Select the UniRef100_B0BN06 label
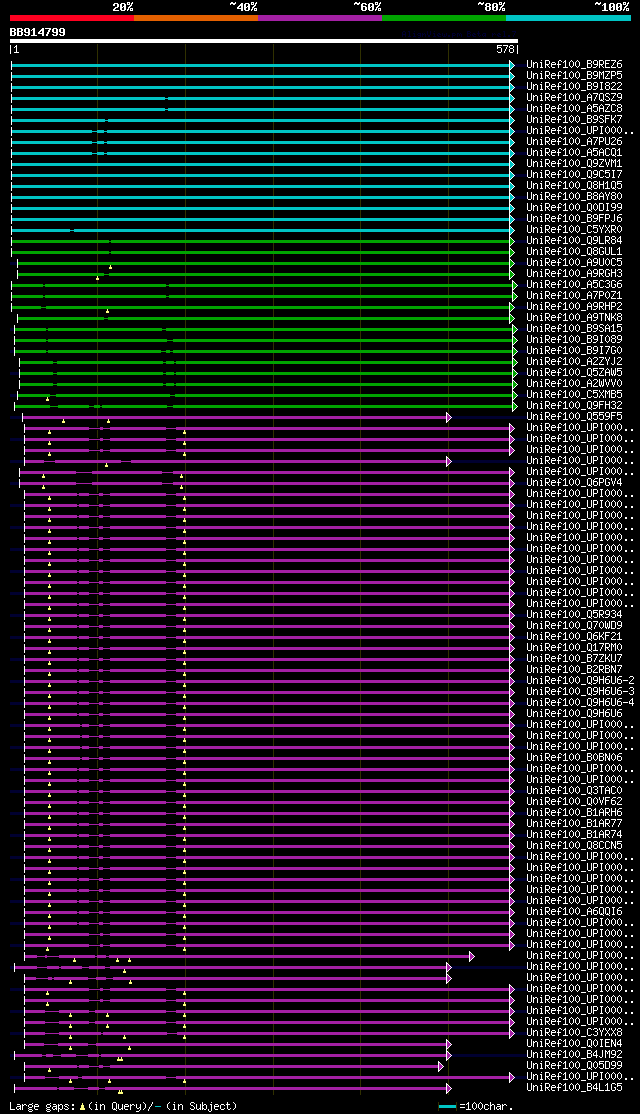This screenshot has height=1114, width=640. point(575,758)
